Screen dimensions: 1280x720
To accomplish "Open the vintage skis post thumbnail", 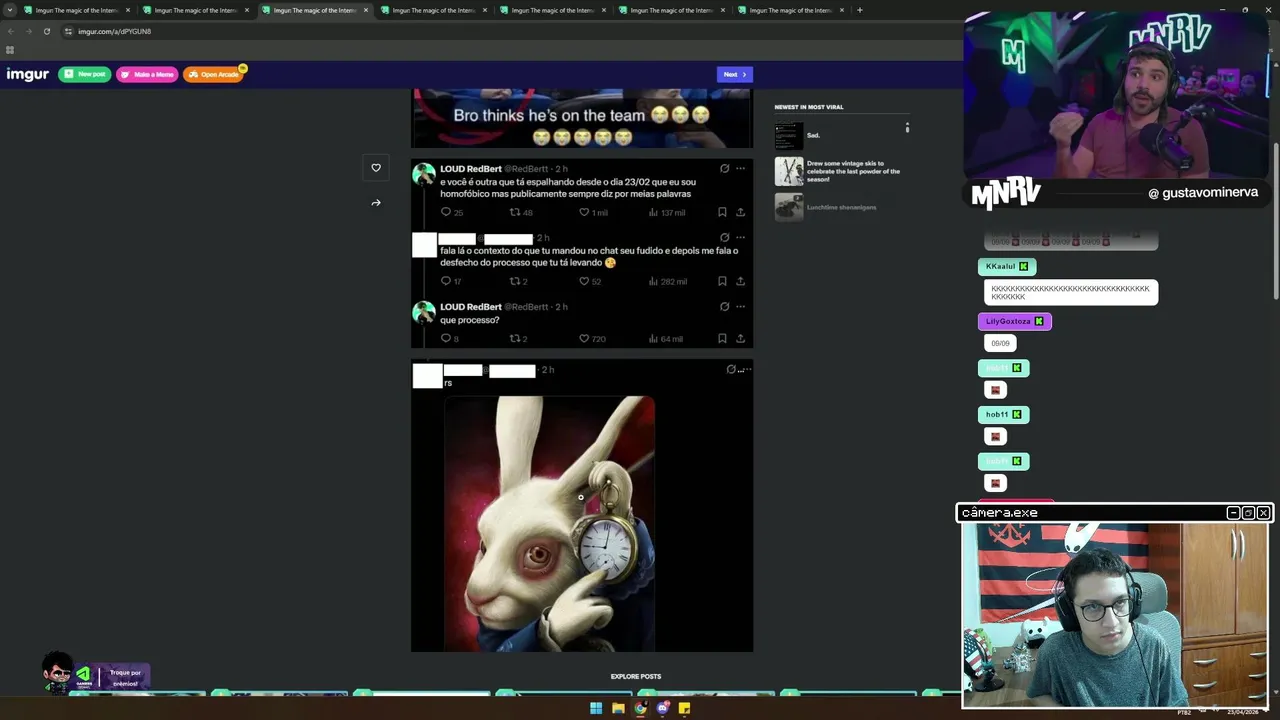I will click(x=789, y=171).
